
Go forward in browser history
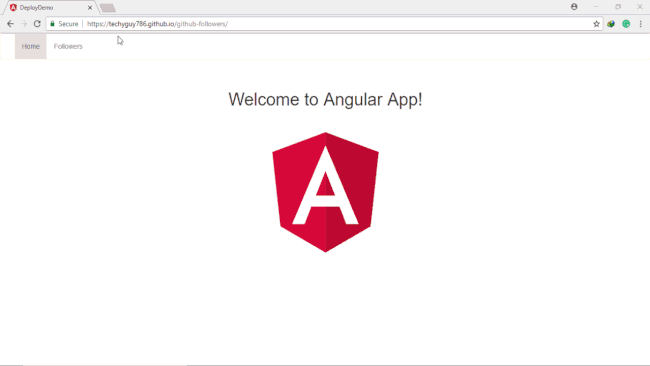point(24,24)
